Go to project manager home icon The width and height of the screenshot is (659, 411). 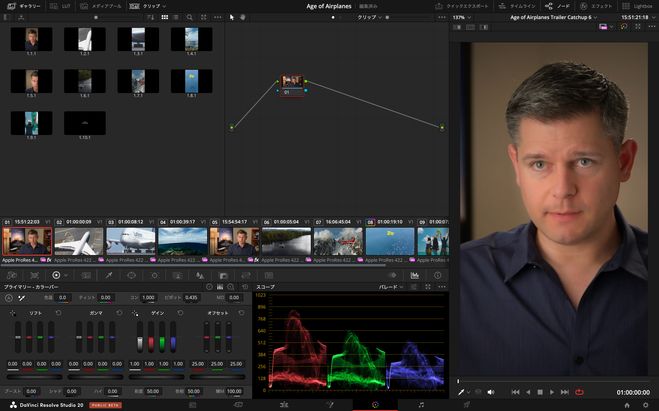click(x=627, y=405)
